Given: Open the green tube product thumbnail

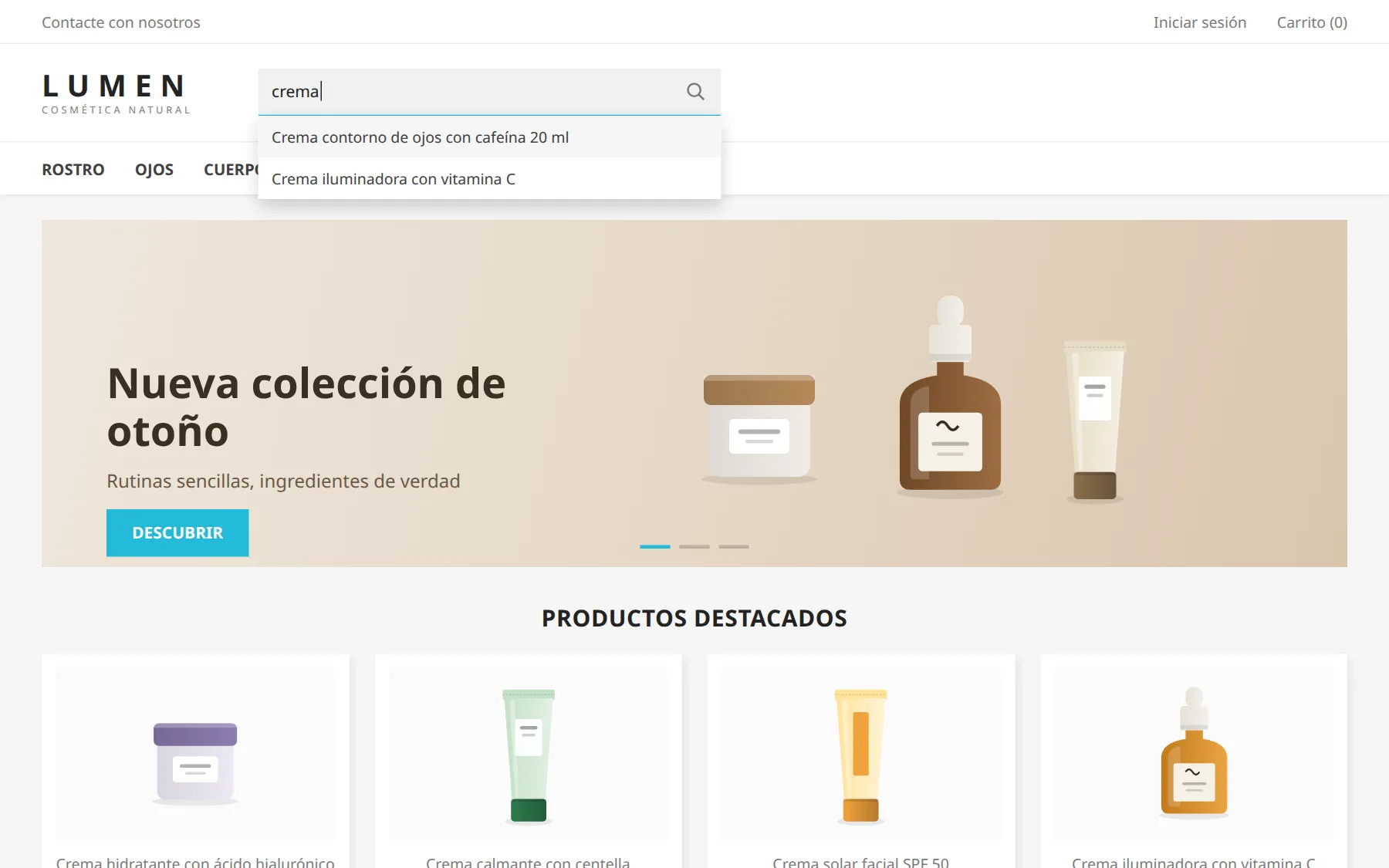Looking at the screenshot, I should click(x=529, y=755).
